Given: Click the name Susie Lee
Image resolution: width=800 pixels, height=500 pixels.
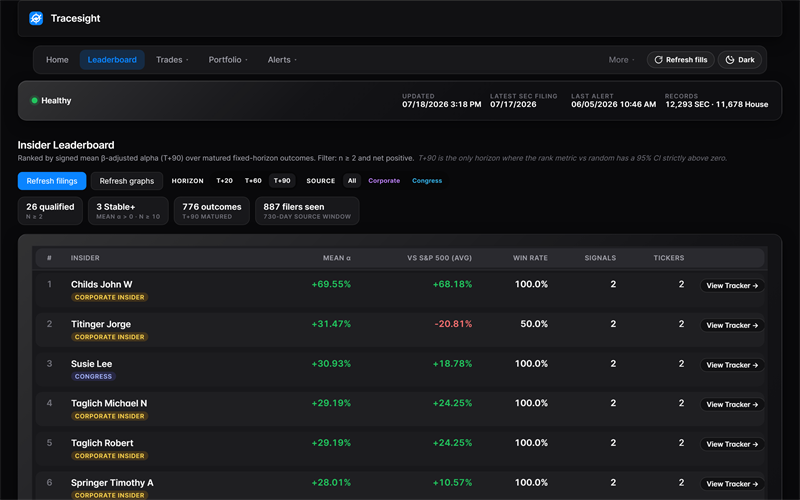Looking at the screenshot, I should pyautogui.click(x=91, y=364).
